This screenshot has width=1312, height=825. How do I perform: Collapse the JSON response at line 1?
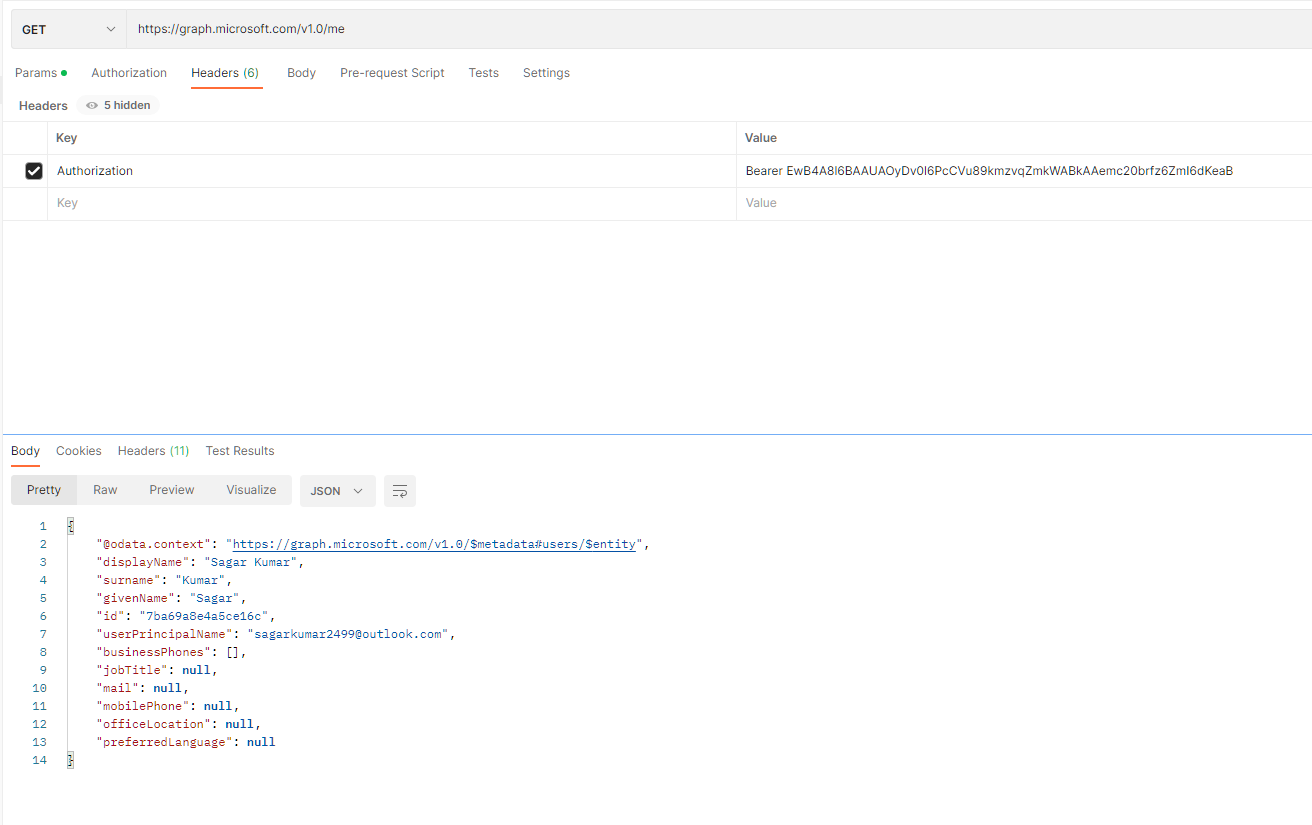click(68, 524)
